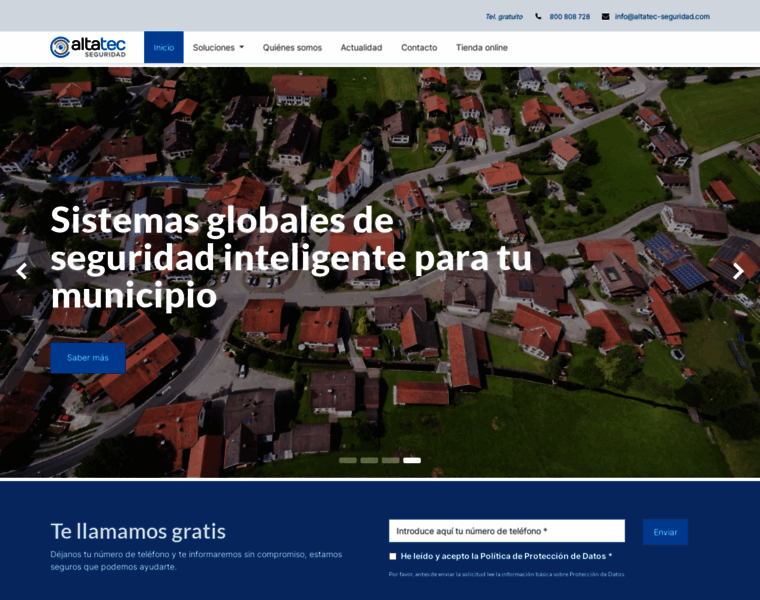The image size is (760, 600).
Task: Select the third carousel slide indicator
Action: pyautogui.click(x=390, y=460)
